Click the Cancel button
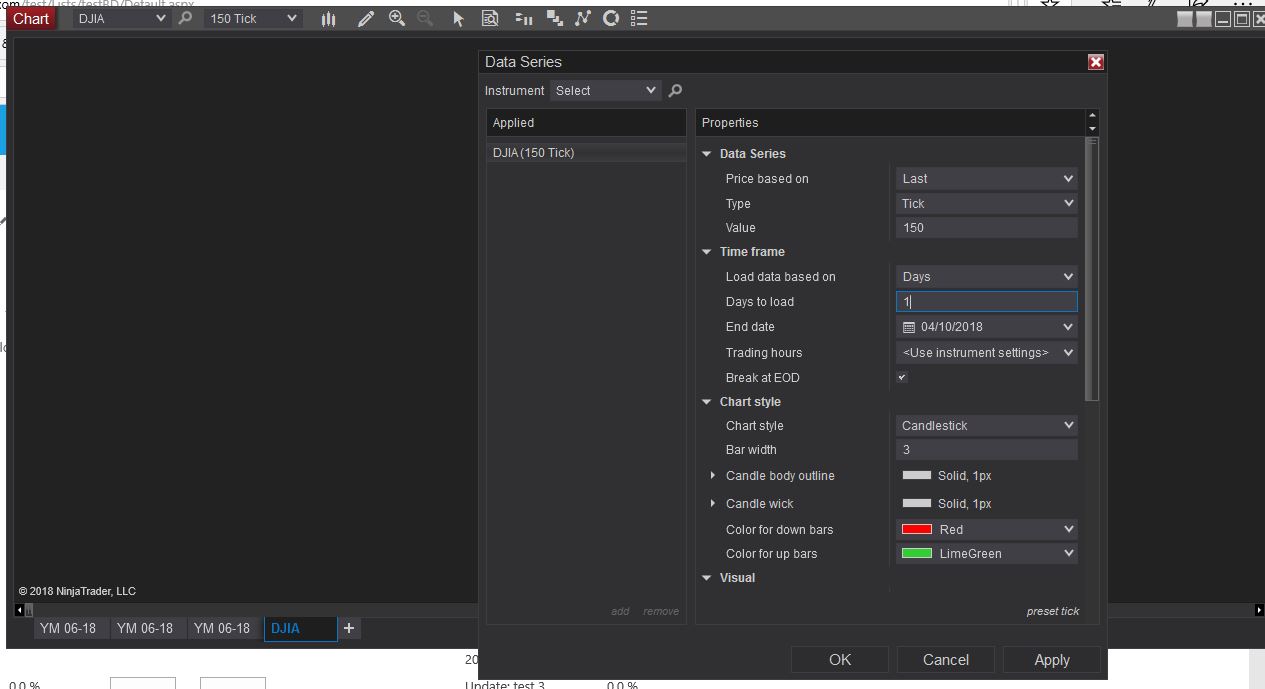The image size is (1265, 689). (x=946, y=659)
